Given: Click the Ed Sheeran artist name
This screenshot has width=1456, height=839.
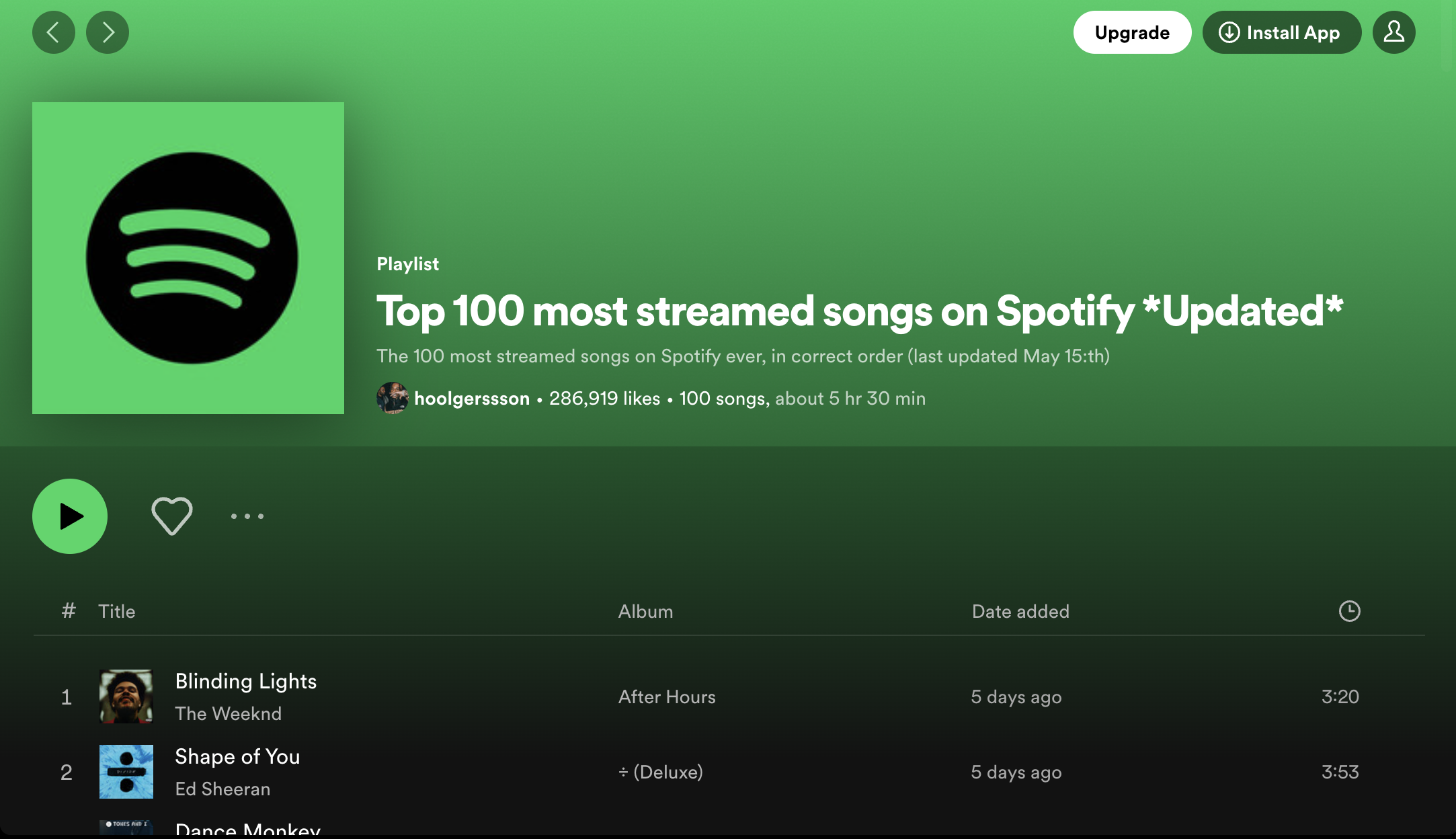Looking at the screenshot, I should pos(223,789).
